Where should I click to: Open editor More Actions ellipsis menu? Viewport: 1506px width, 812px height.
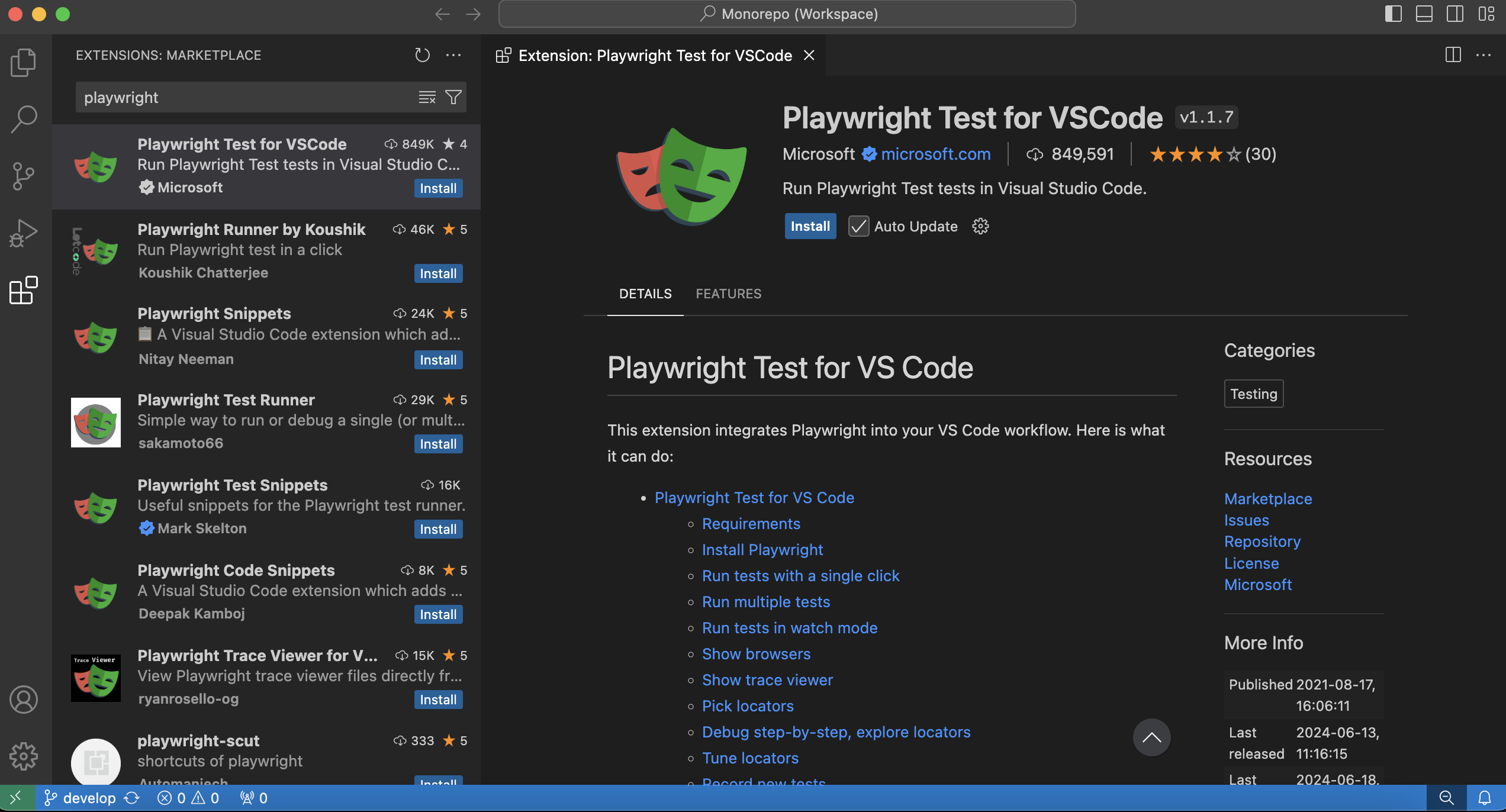(x=1484, y=55)
